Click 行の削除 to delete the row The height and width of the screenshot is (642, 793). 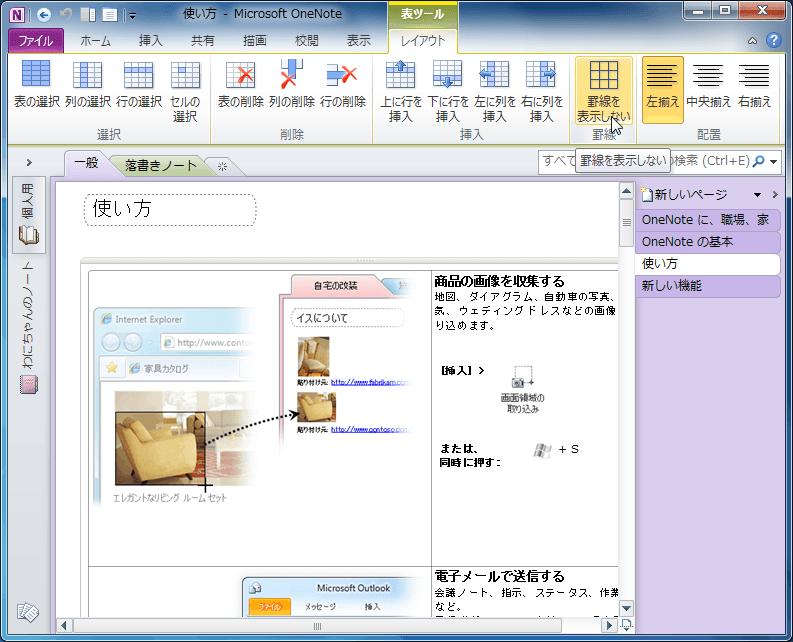342,84
